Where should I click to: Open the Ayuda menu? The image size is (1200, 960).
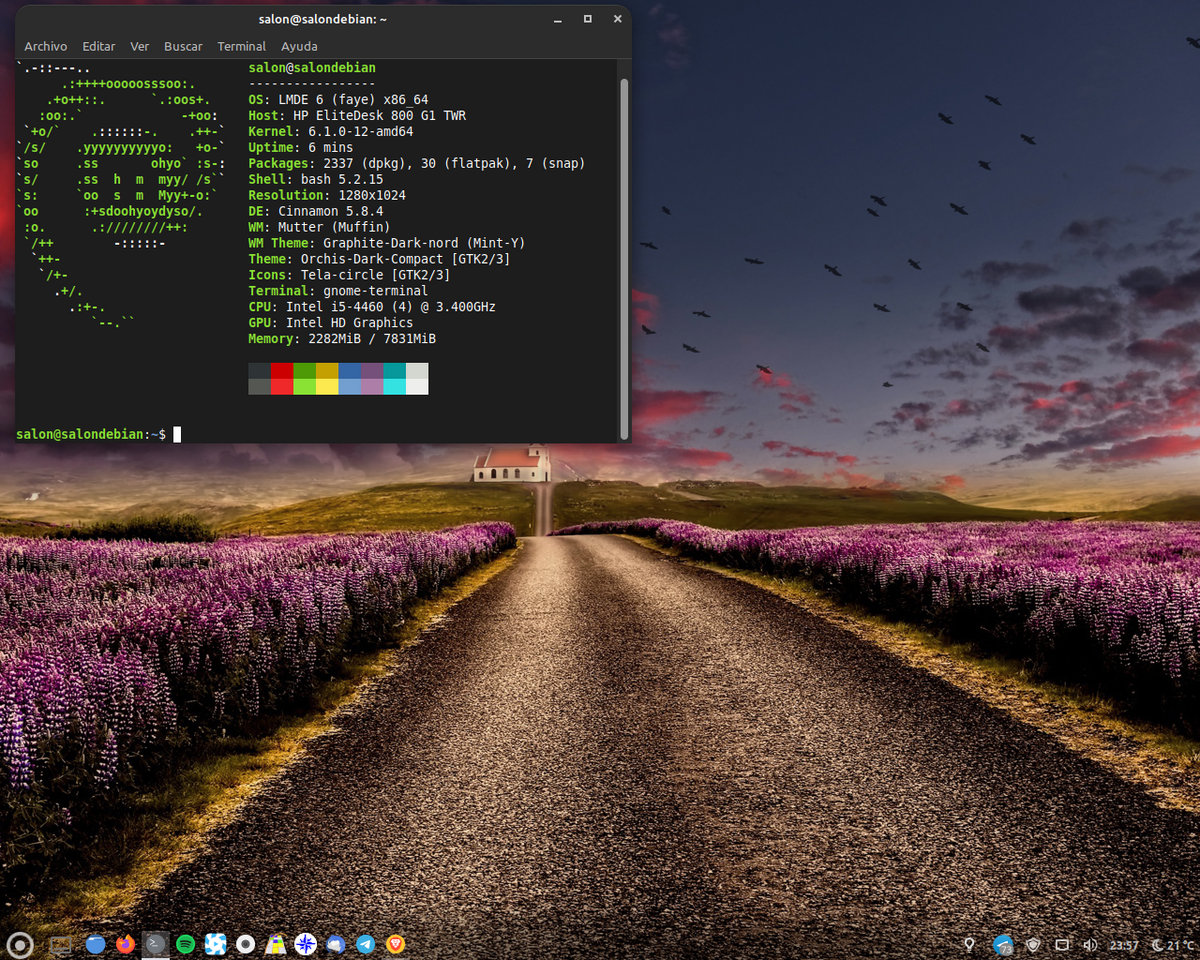click(x=299, y=46)
